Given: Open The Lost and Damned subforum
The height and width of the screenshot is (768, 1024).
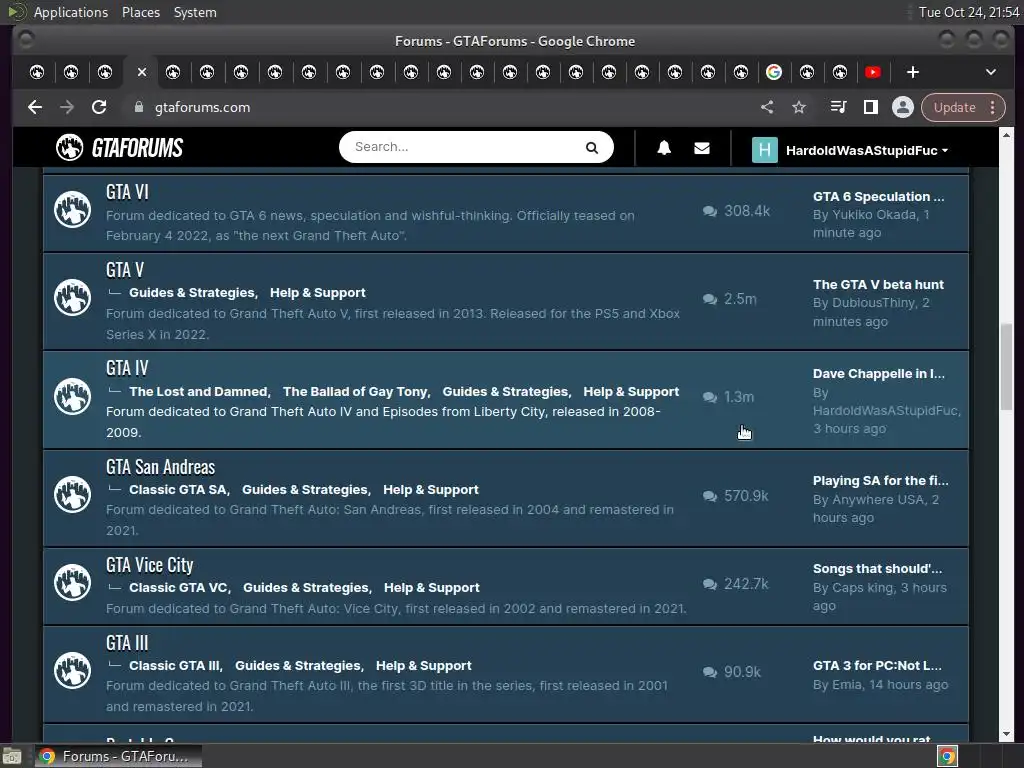Looking at the screenshot, I should (x=199, y=391).
